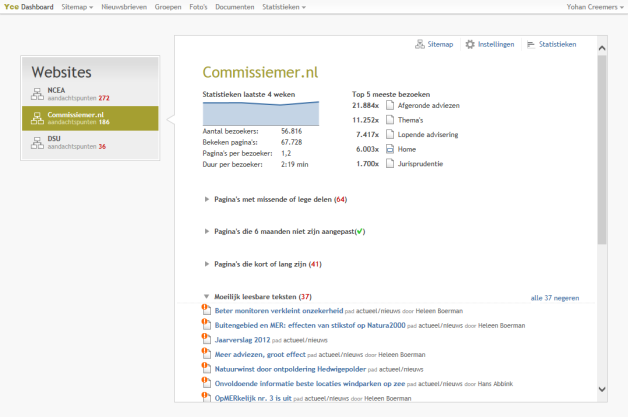Click the Statistieken bars icon in panel
Screen dimensions: 628x417
(x=531, y=44)
